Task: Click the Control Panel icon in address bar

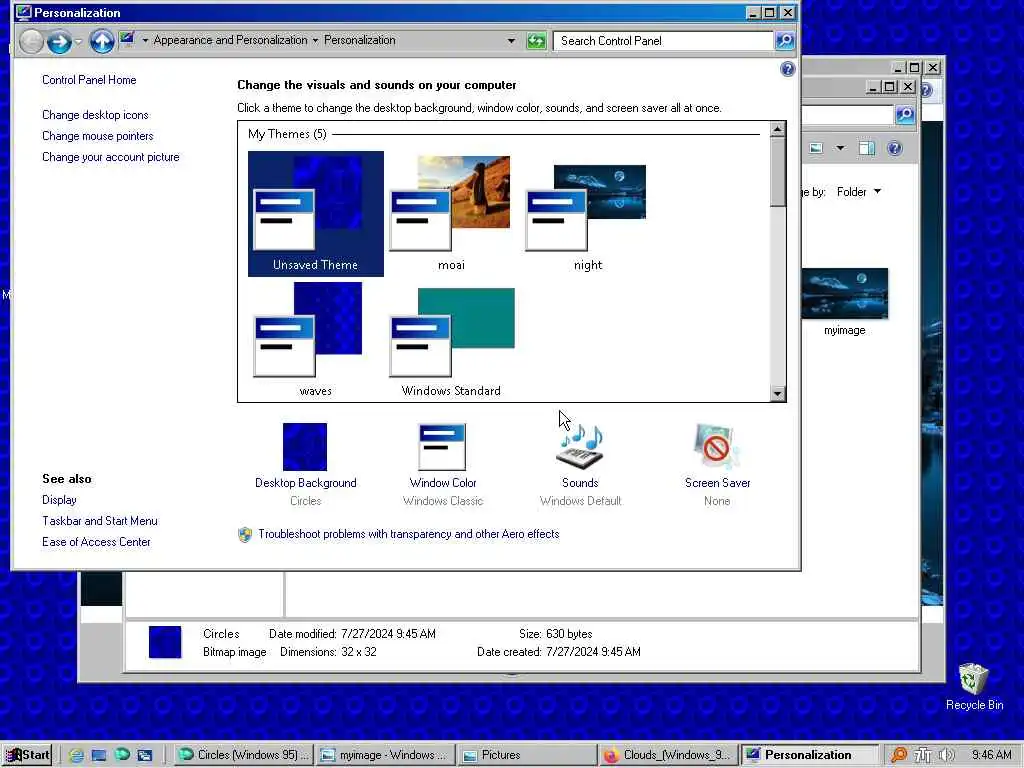Action: coord(127,40)
